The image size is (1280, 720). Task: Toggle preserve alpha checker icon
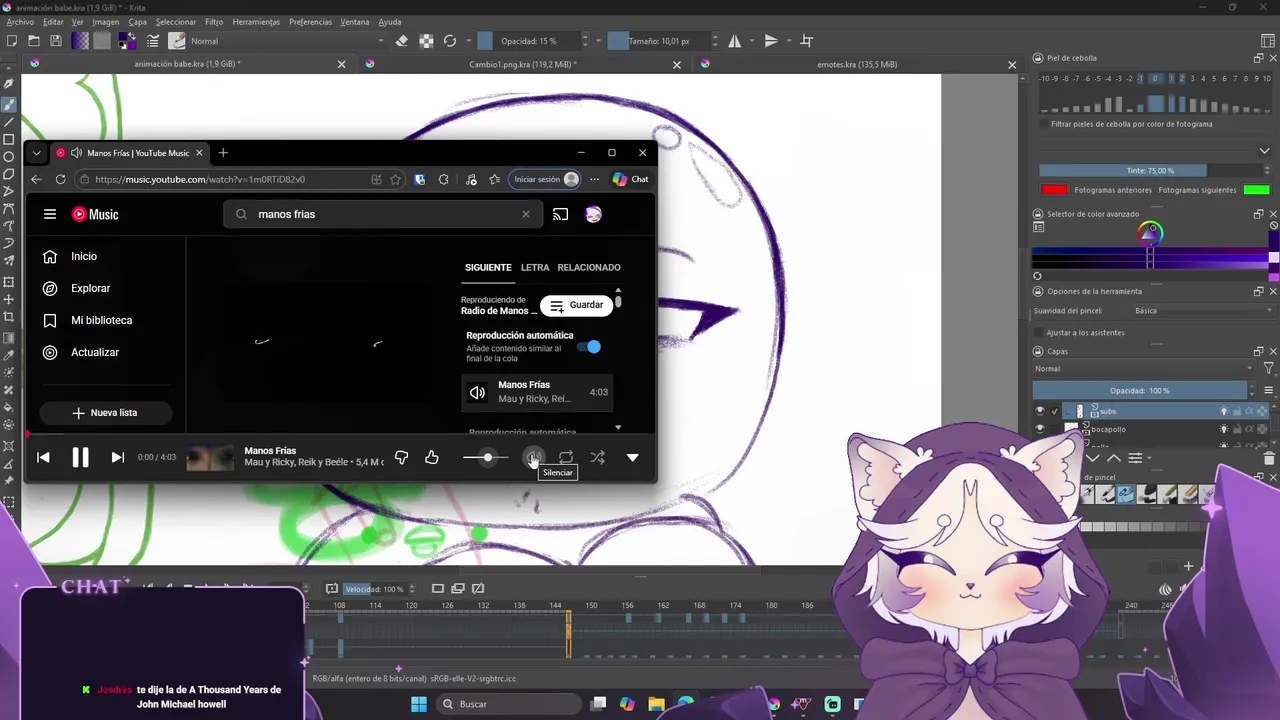[x=426, y=41]
